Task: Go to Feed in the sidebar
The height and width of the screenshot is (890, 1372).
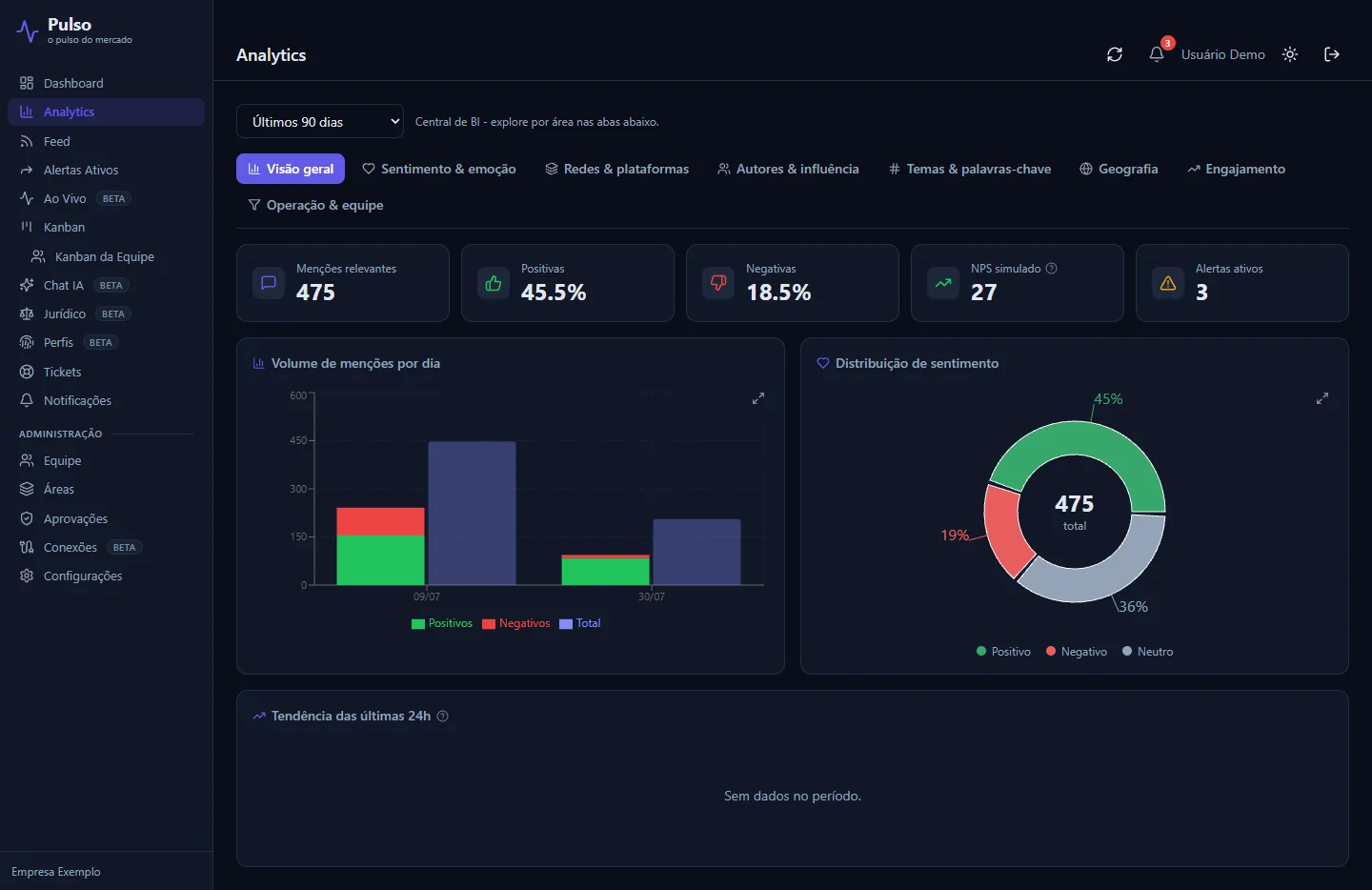Action: coord(106,141)
